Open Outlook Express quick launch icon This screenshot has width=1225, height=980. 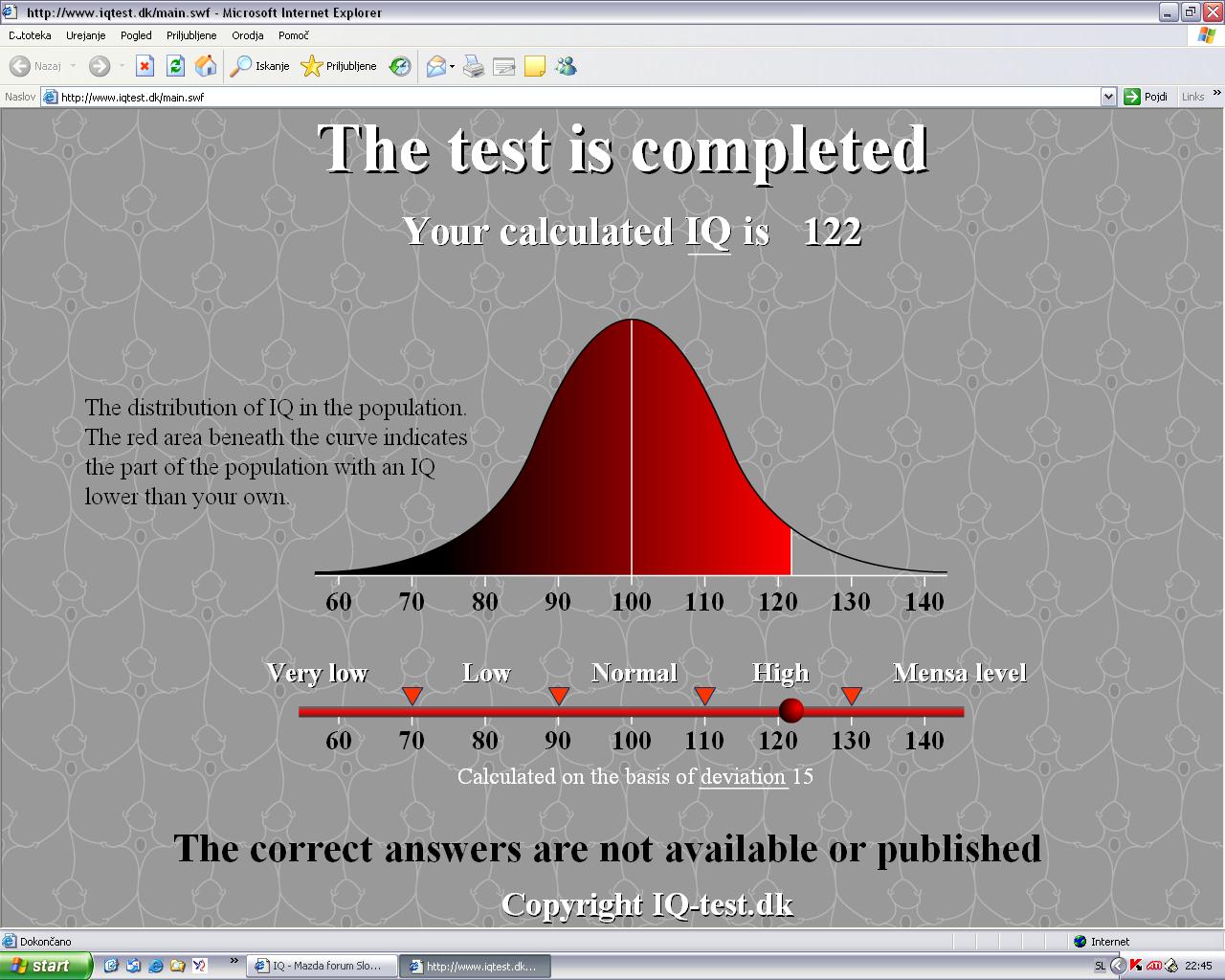coord(133,966)
